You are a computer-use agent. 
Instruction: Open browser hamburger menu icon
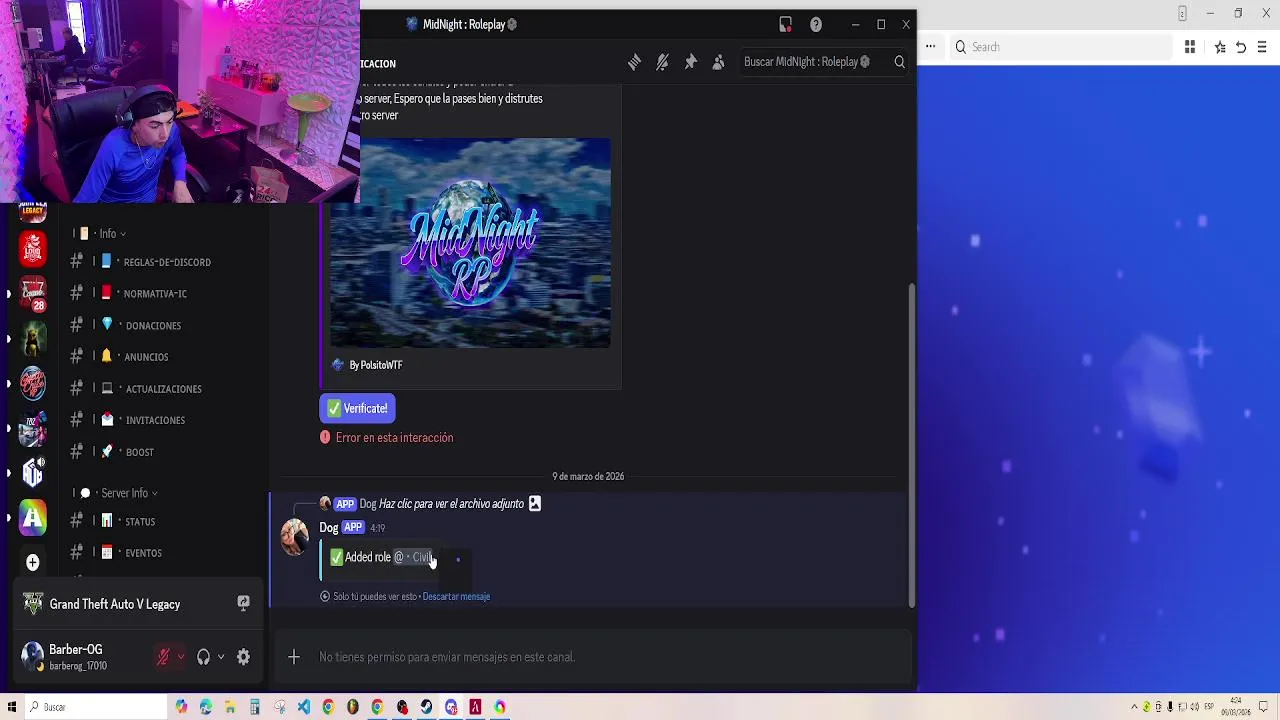(1262, 47)
